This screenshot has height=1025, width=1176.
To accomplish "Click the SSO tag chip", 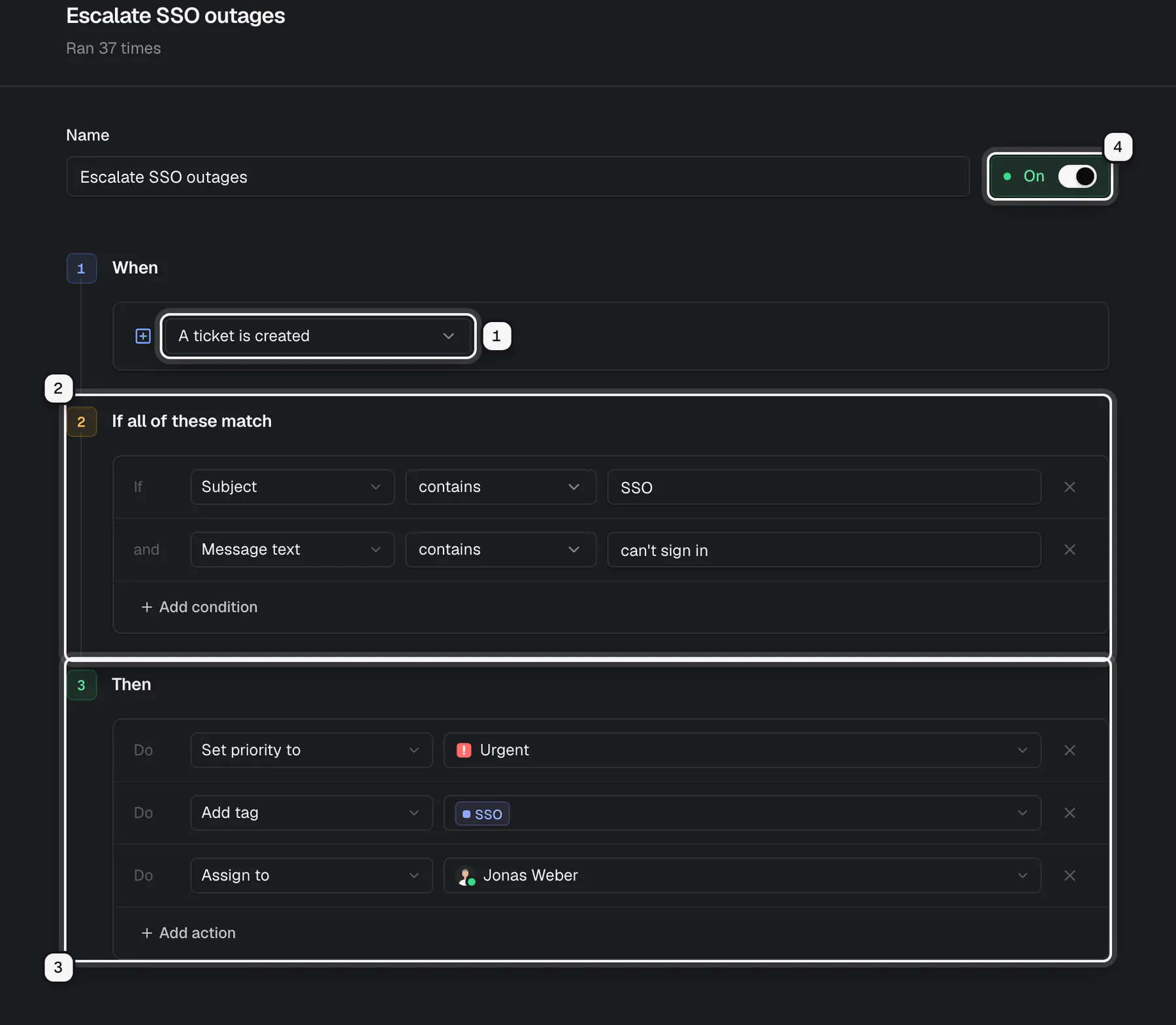I will 482,813.
